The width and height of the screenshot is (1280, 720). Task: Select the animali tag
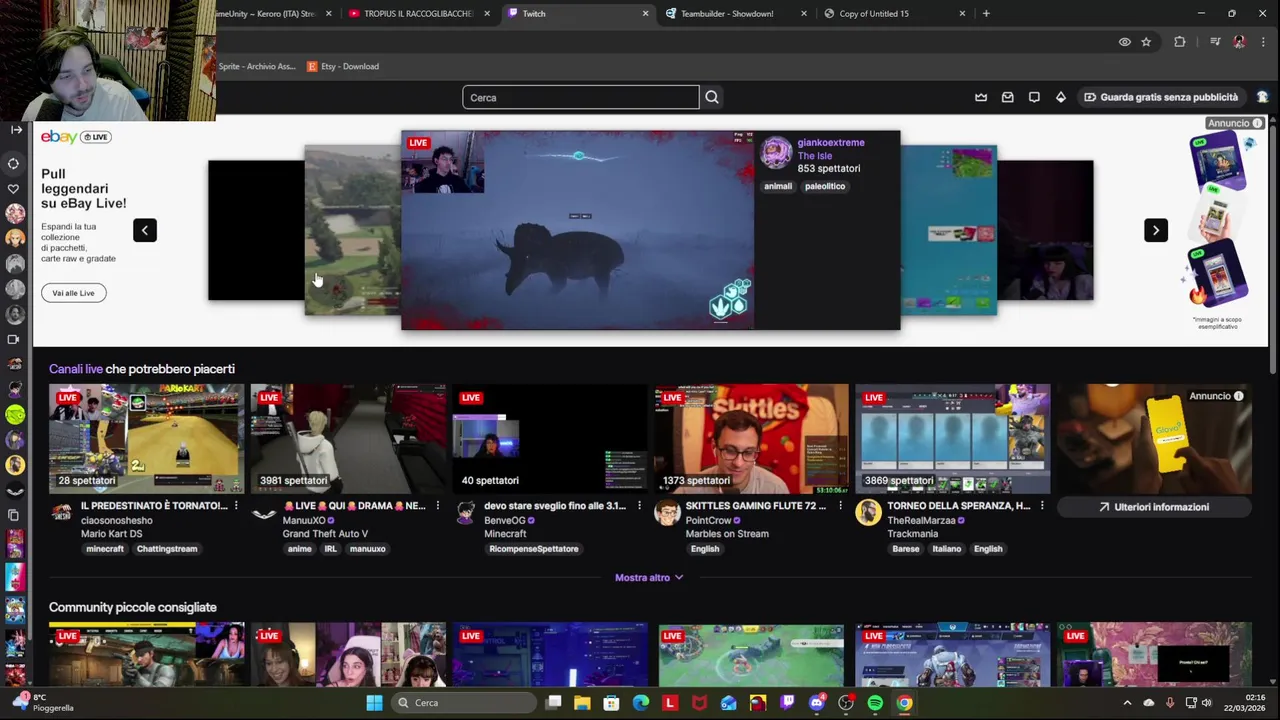[778, 186]
